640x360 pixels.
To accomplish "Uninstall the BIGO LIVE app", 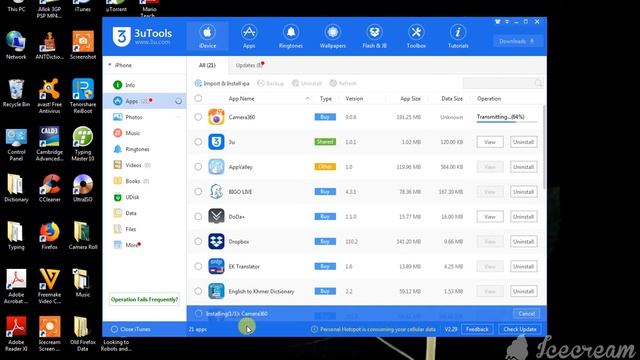I will 524,192.
